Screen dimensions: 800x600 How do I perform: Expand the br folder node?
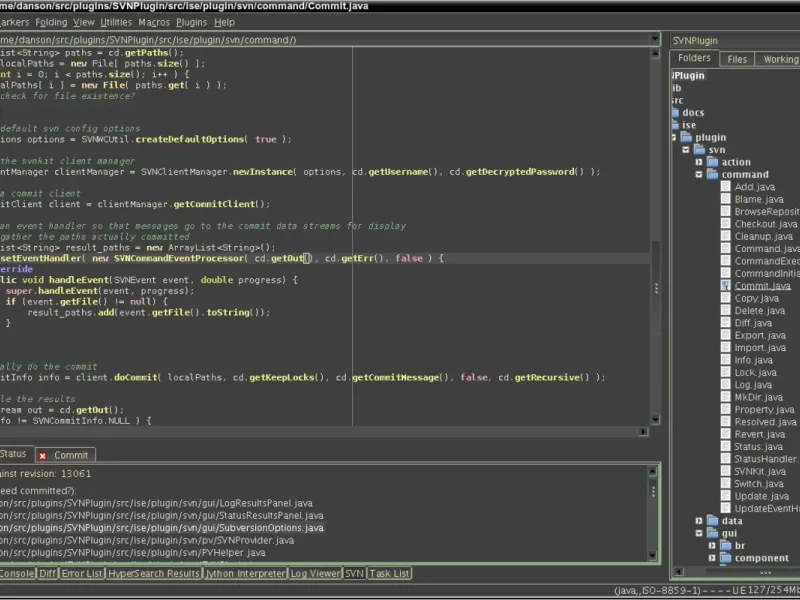pyautogui.click(x=712, y=545)
